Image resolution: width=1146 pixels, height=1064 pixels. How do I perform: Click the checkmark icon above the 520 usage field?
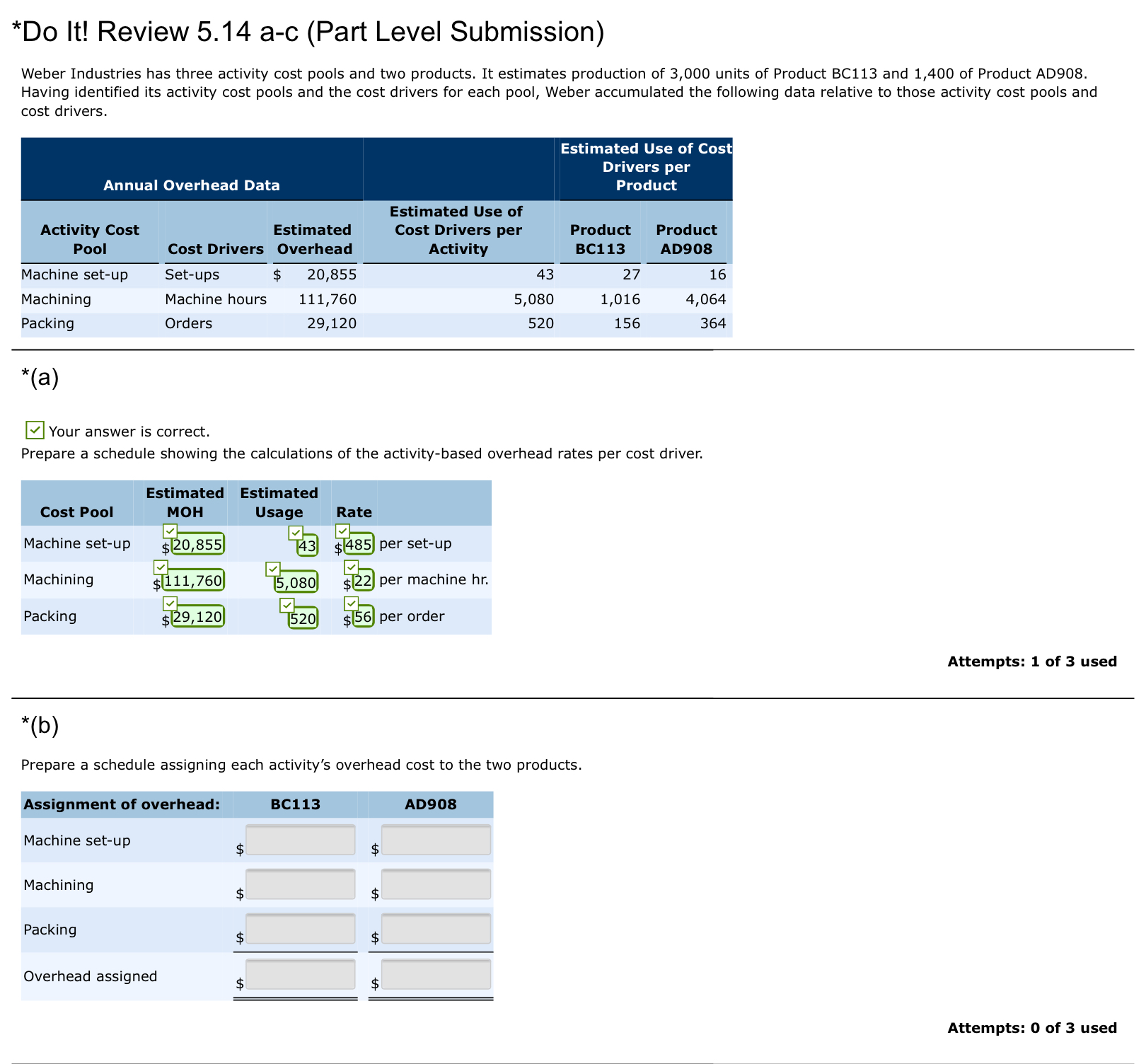pyautogui.click(x=286, y=606)
